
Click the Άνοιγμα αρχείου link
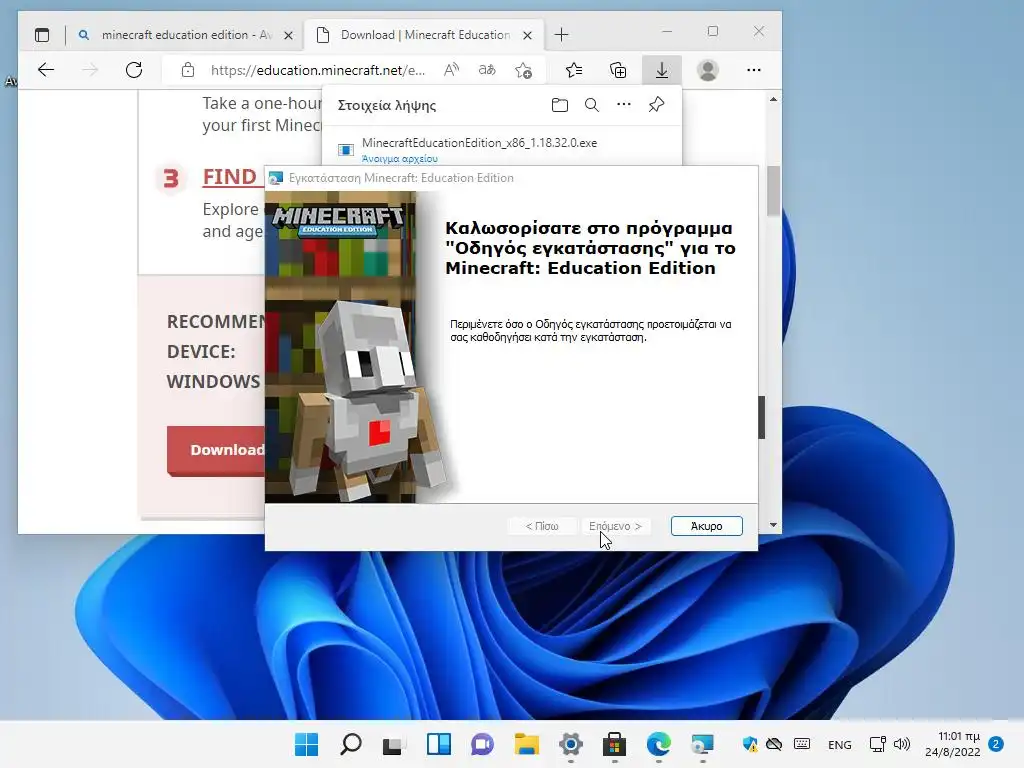click(400, 159)
